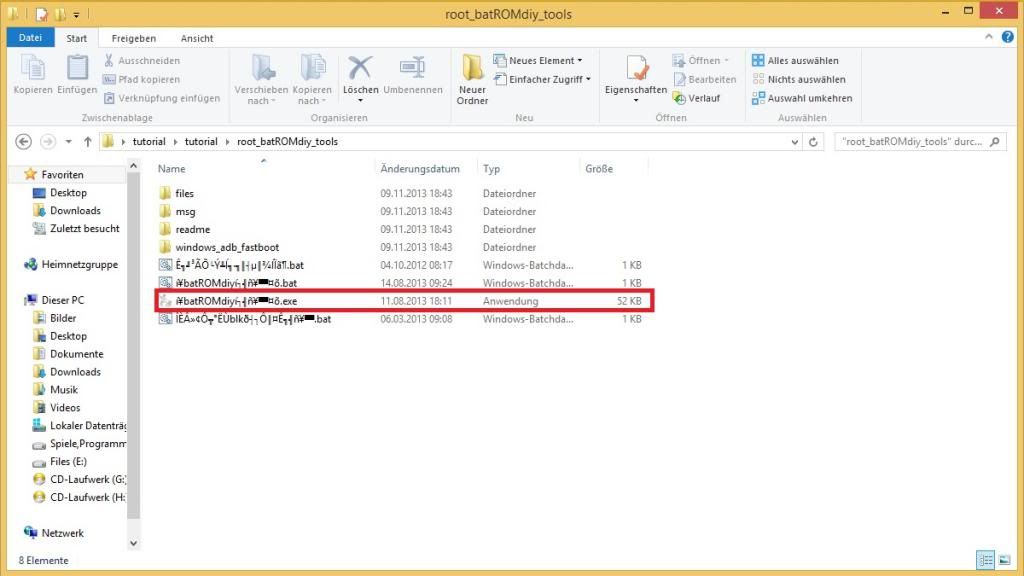Open the Neues Element dropdown

click(x=538, y=61)
